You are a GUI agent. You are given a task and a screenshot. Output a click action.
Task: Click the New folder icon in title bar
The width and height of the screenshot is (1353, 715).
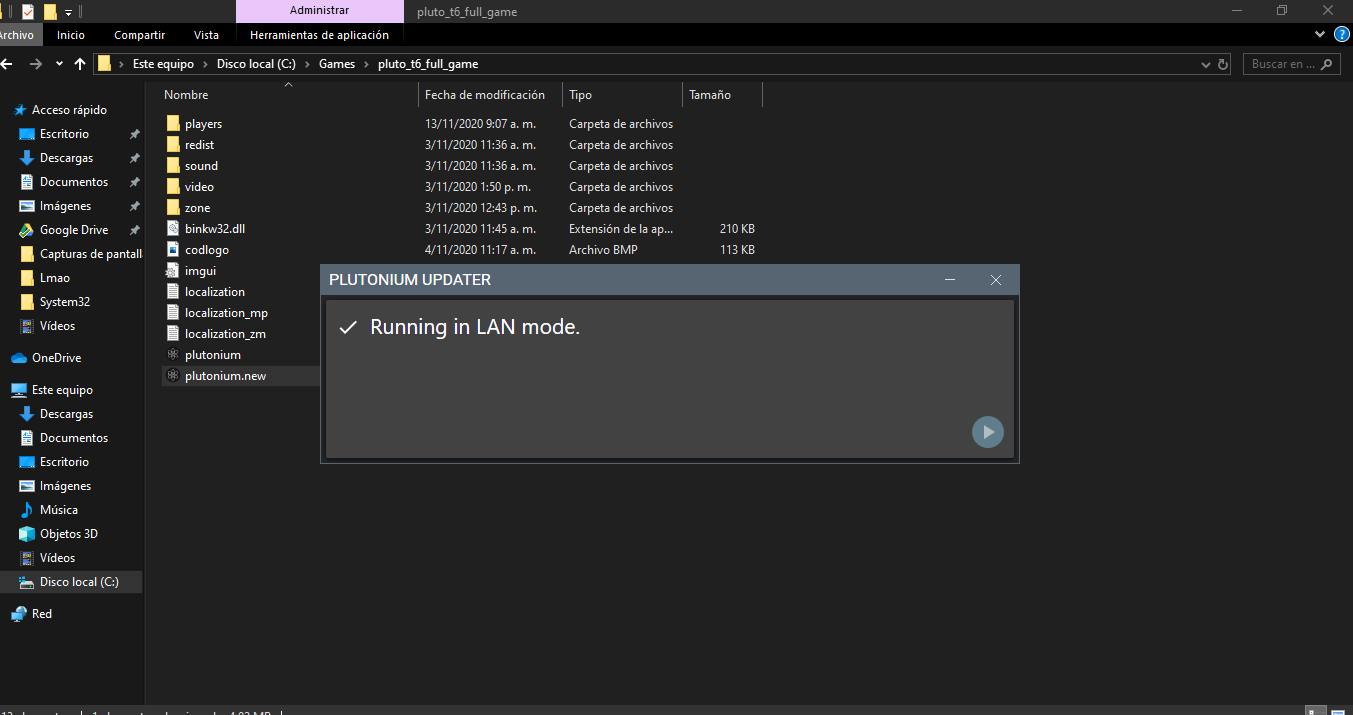[49, 12]
